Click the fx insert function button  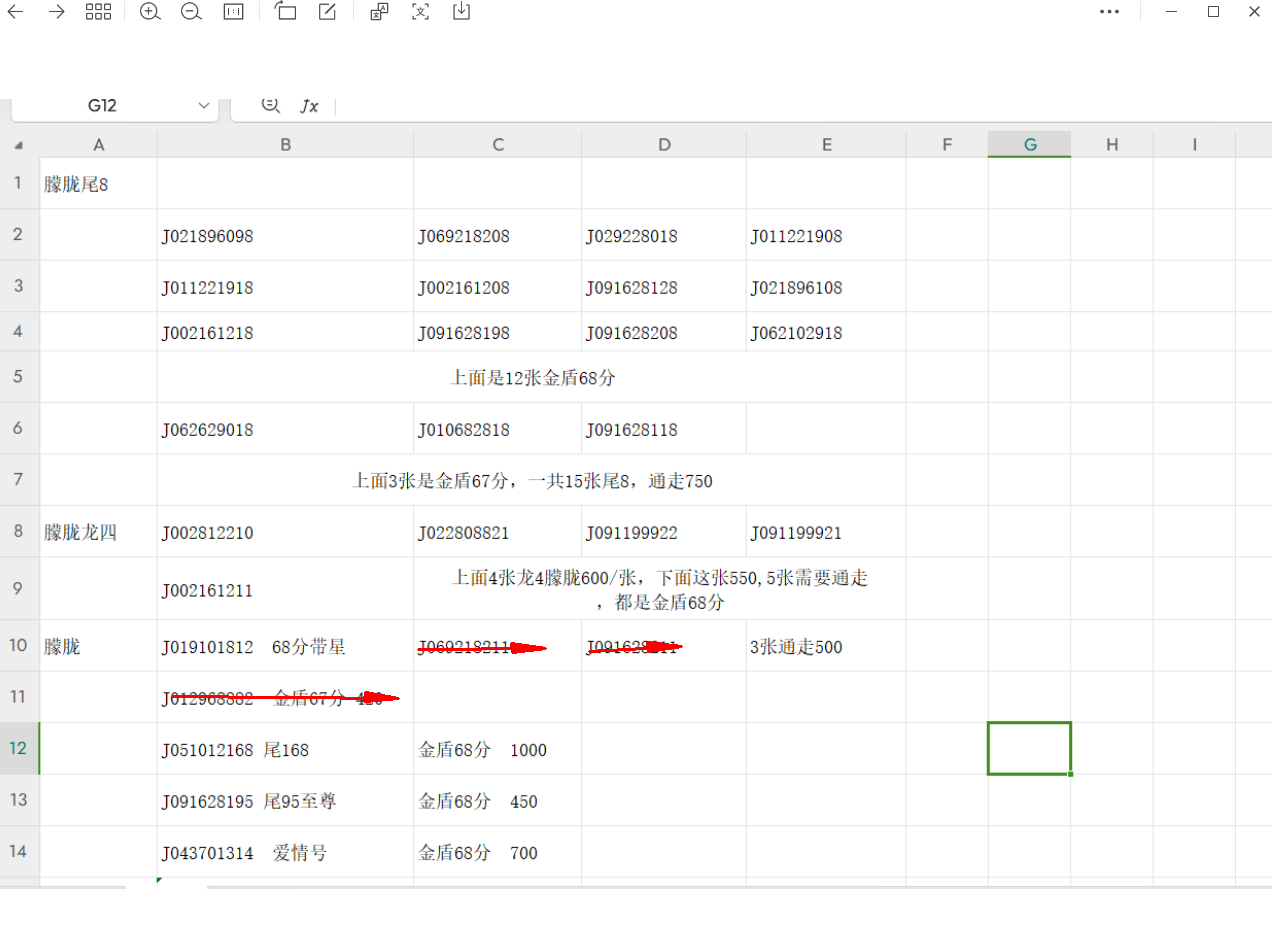click(x=310, y=106)
